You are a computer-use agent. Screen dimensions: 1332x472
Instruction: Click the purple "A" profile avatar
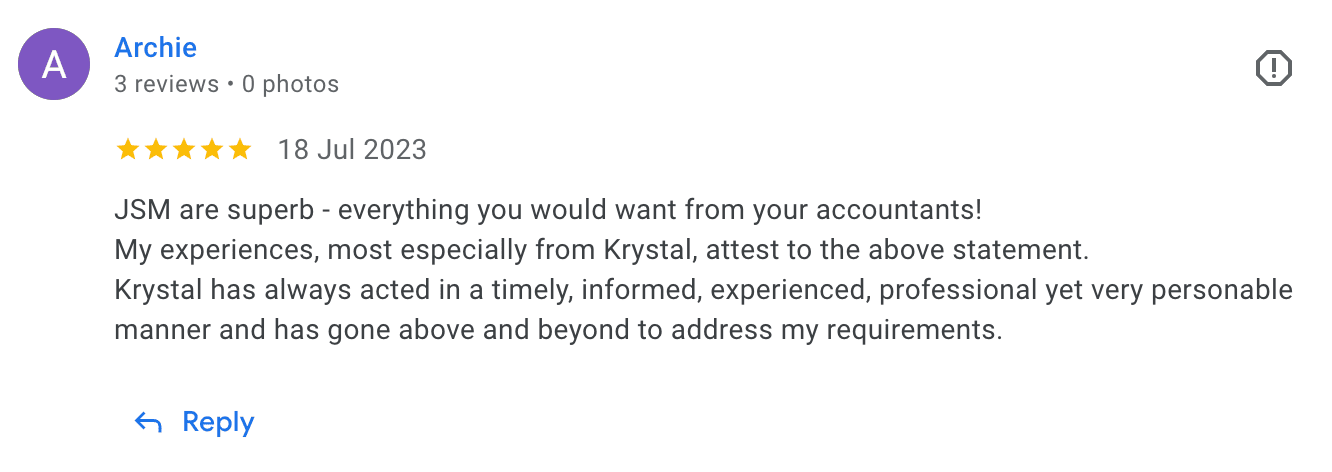(54, 65)
